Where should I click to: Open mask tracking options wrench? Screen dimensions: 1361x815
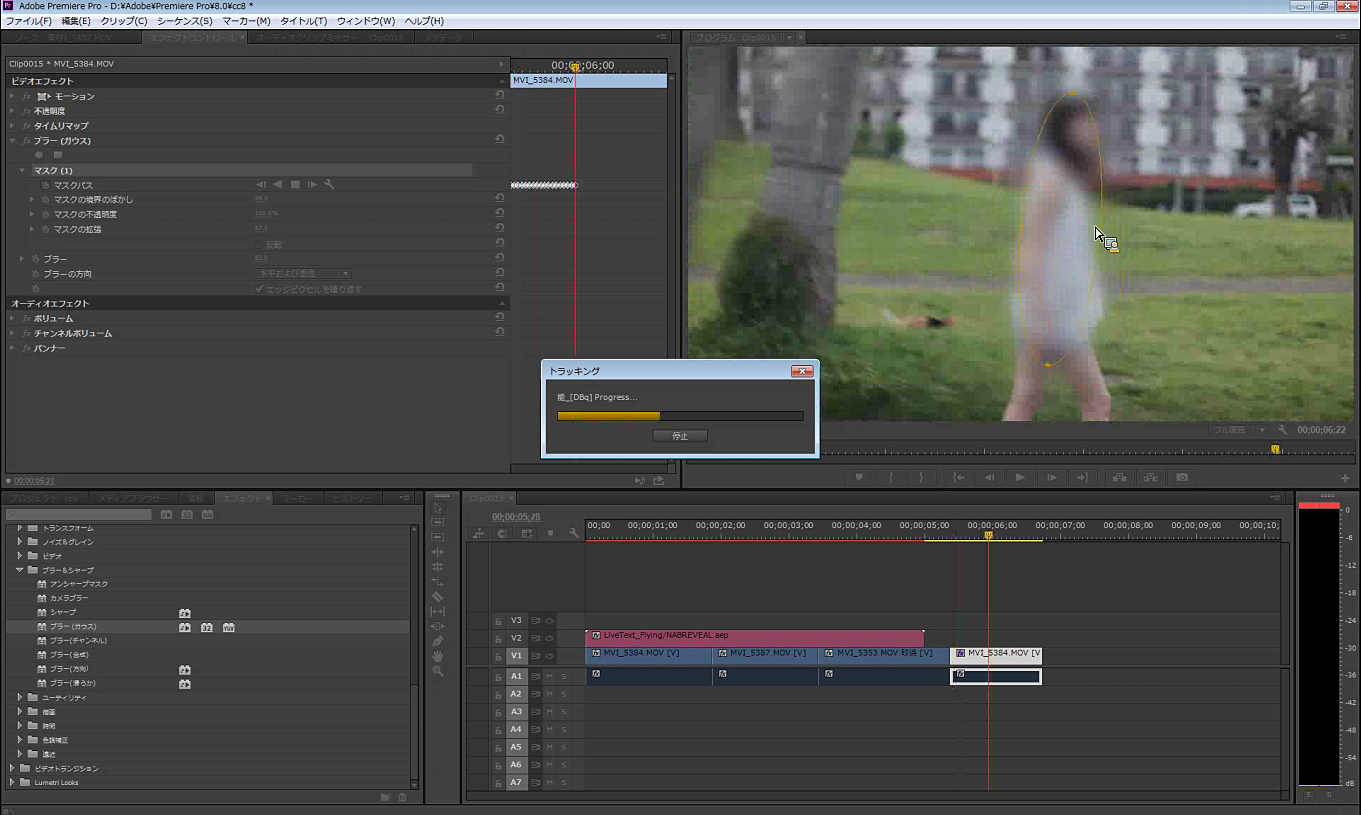(x=329, y=185)
